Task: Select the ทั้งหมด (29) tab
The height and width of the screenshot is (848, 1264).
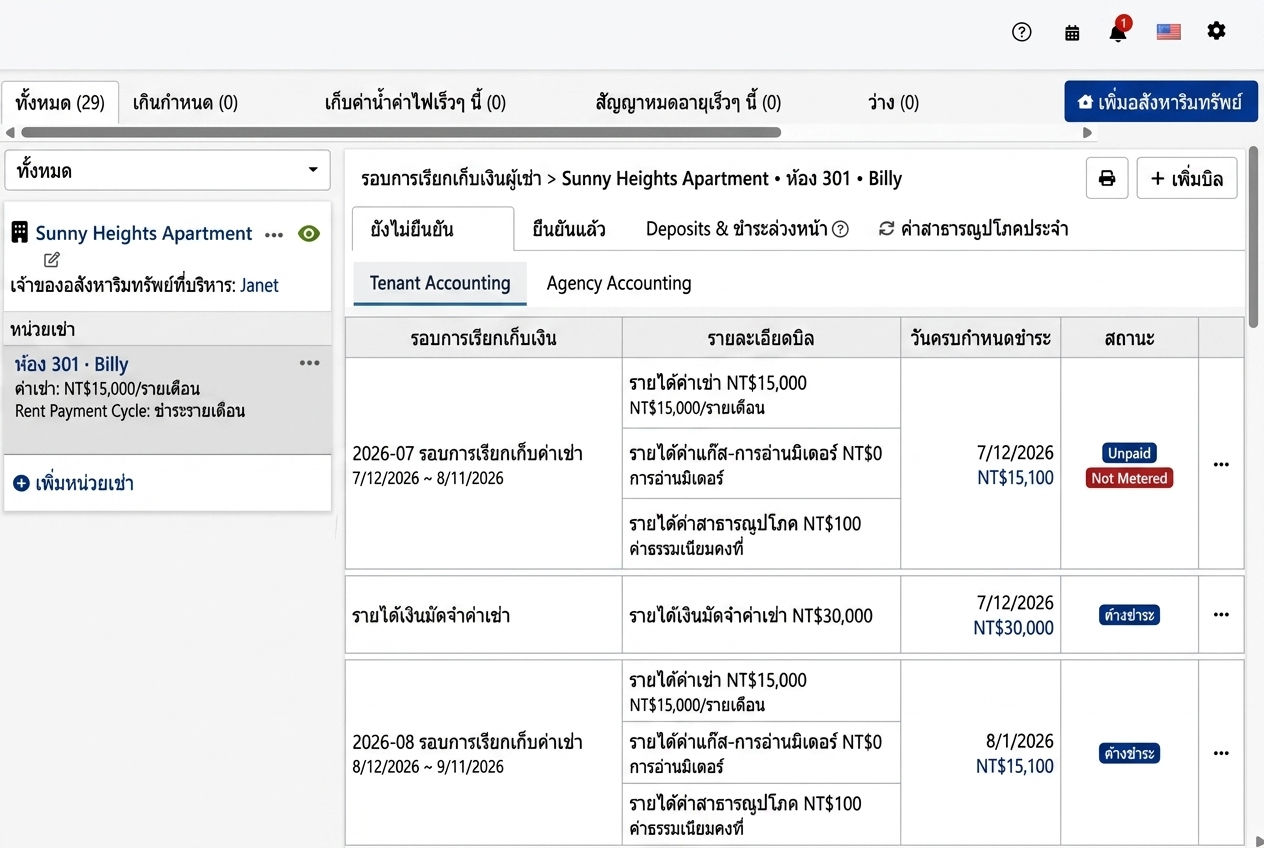Action: (61, 102)
